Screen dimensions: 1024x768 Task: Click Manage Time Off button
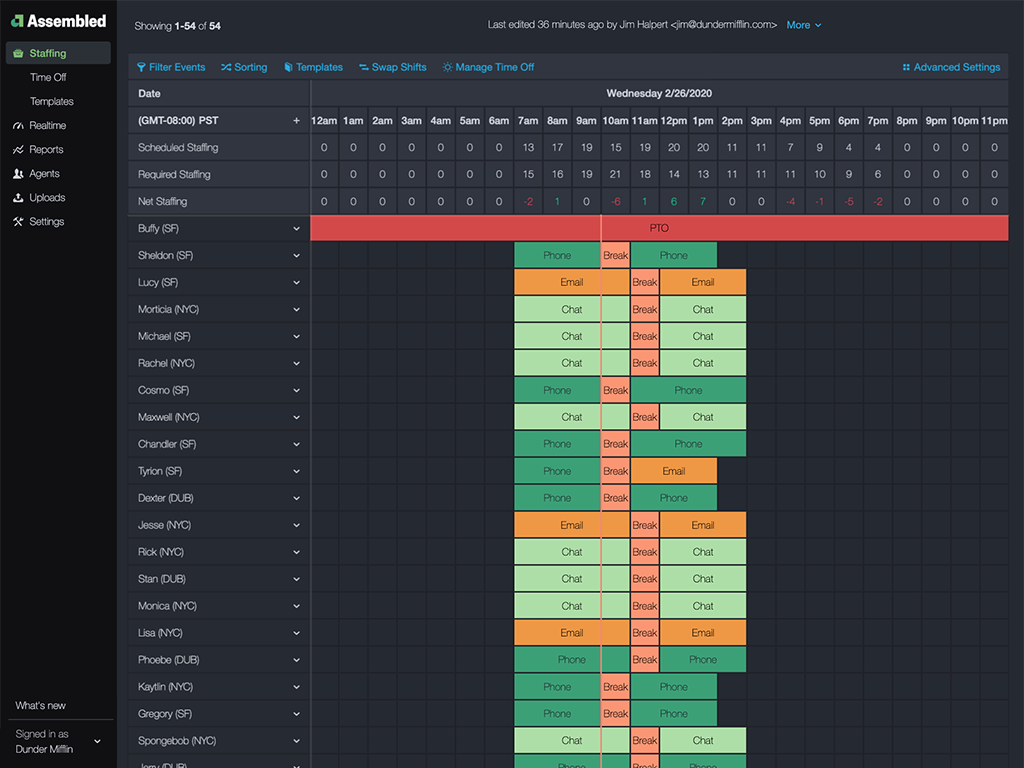point(489,68)
